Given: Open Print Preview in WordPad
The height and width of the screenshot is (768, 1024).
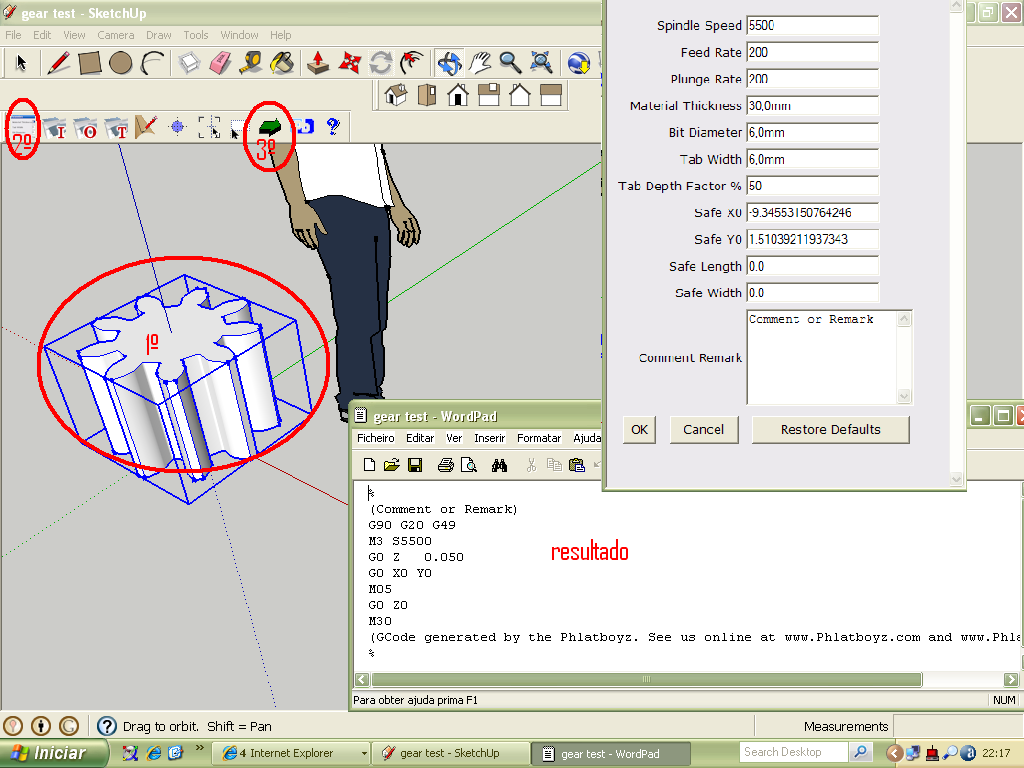Looking at the screenshot, I should coord(469,465).
